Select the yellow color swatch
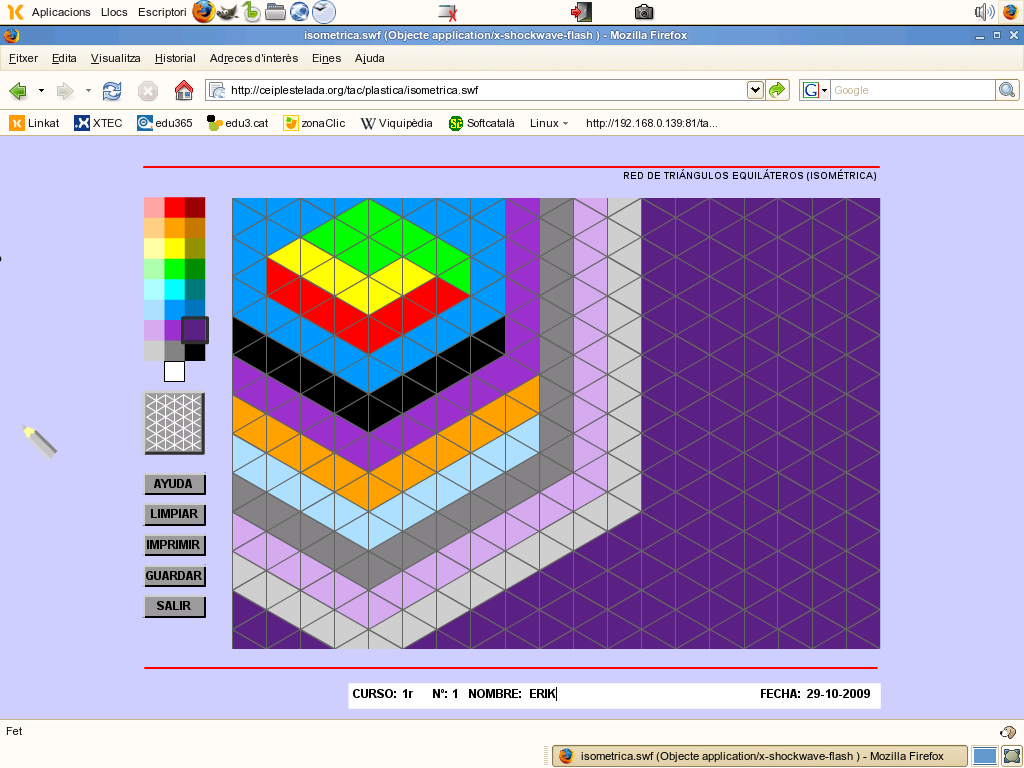 tap(174, 248)
